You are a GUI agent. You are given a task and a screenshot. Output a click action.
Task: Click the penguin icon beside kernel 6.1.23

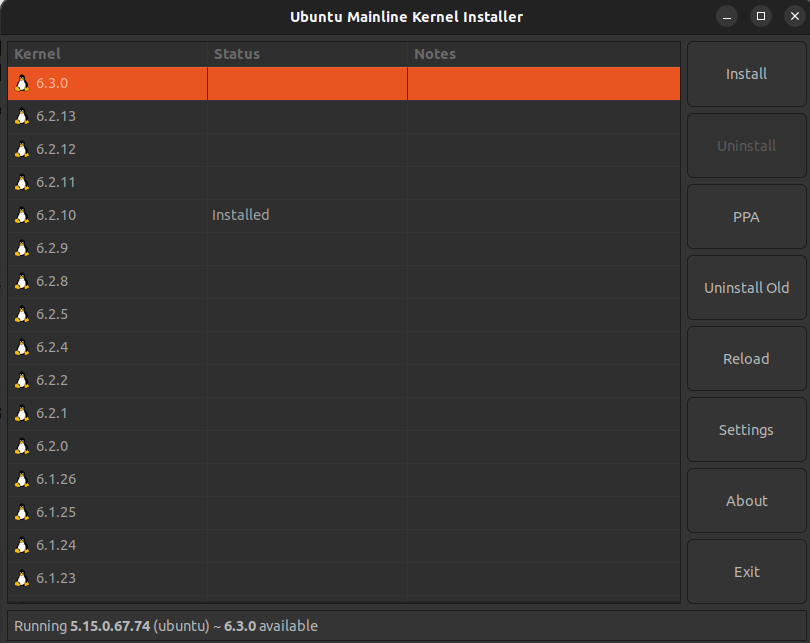point(22,579)
